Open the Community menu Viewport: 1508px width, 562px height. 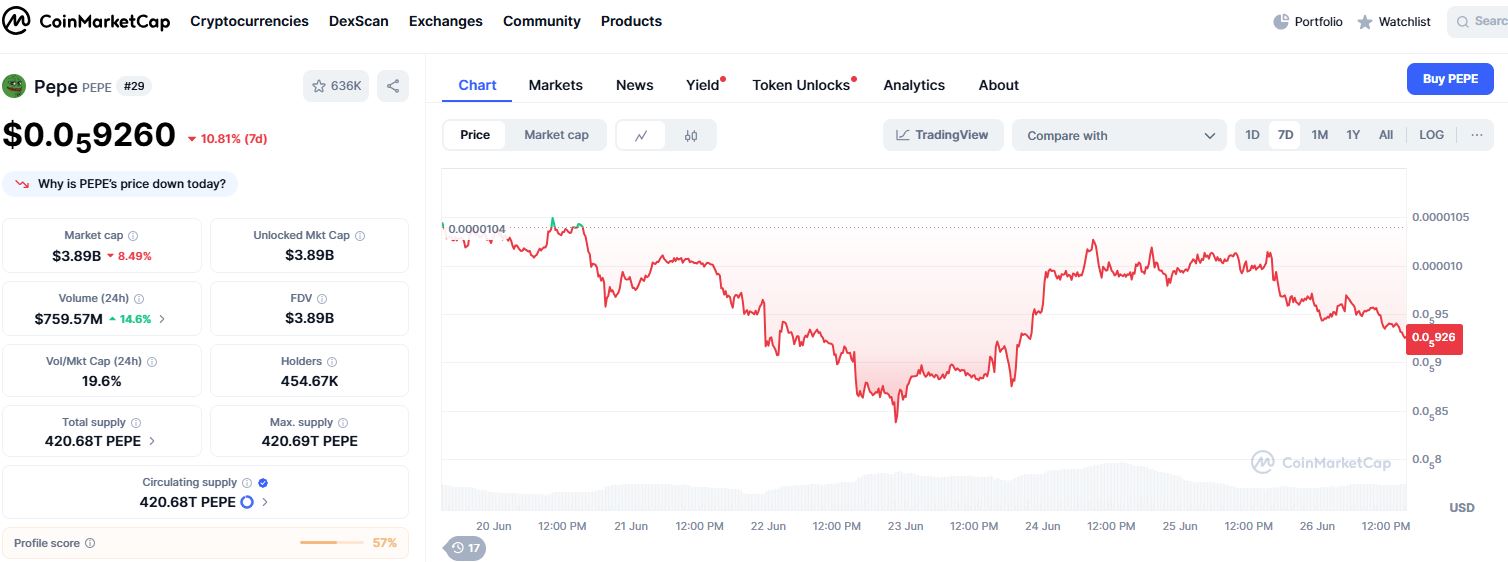click(542, 21)
